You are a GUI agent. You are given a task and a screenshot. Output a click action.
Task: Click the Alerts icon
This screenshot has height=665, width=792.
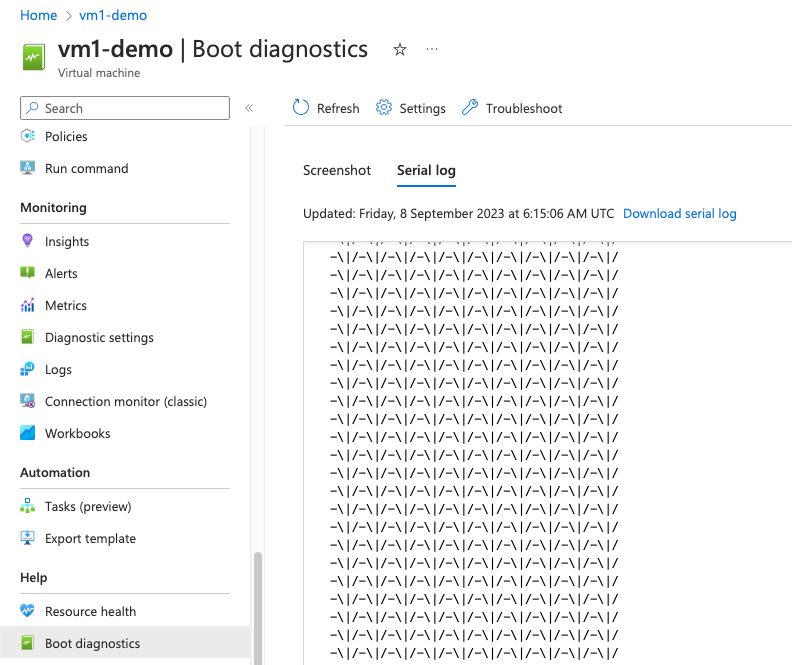[28, 273]
